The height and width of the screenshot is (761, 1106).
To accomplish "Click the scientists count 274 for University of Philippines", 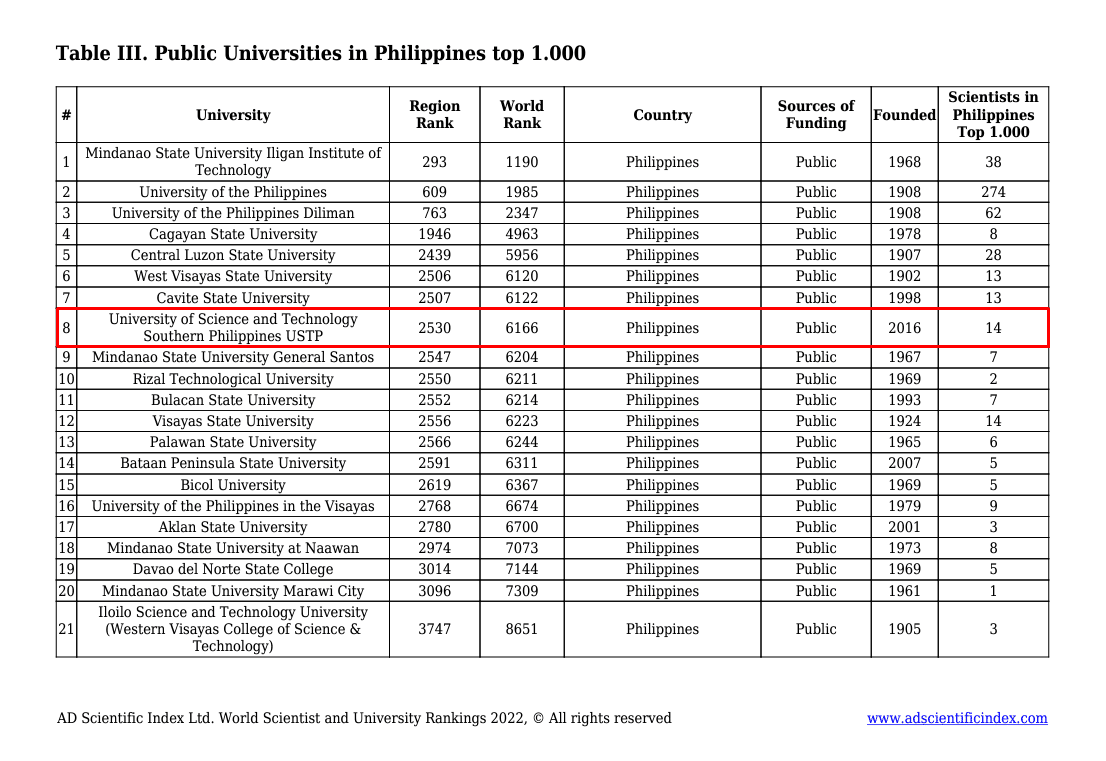I will coord(993,192).
